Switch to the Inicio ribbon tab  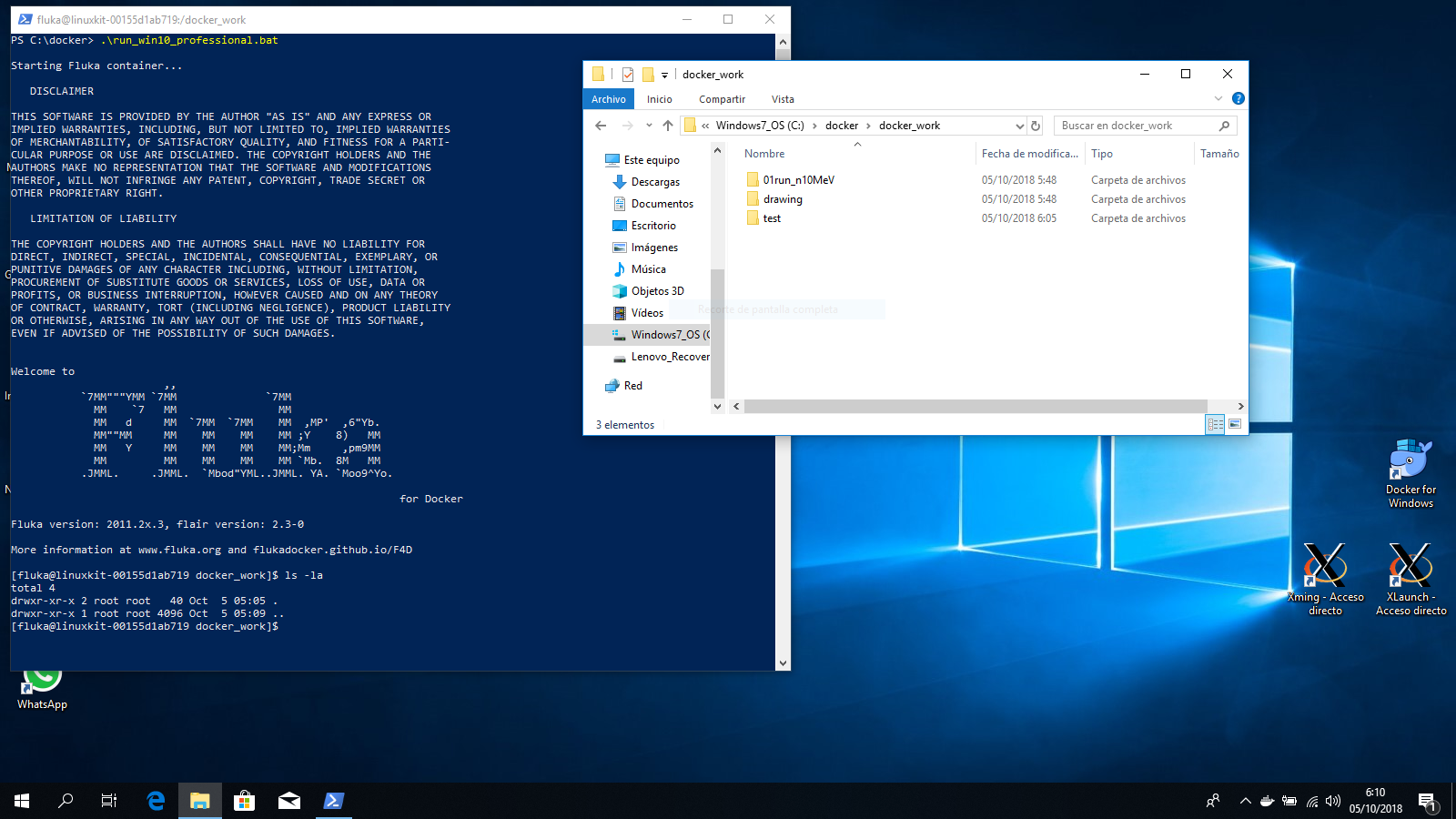(660, 99)
